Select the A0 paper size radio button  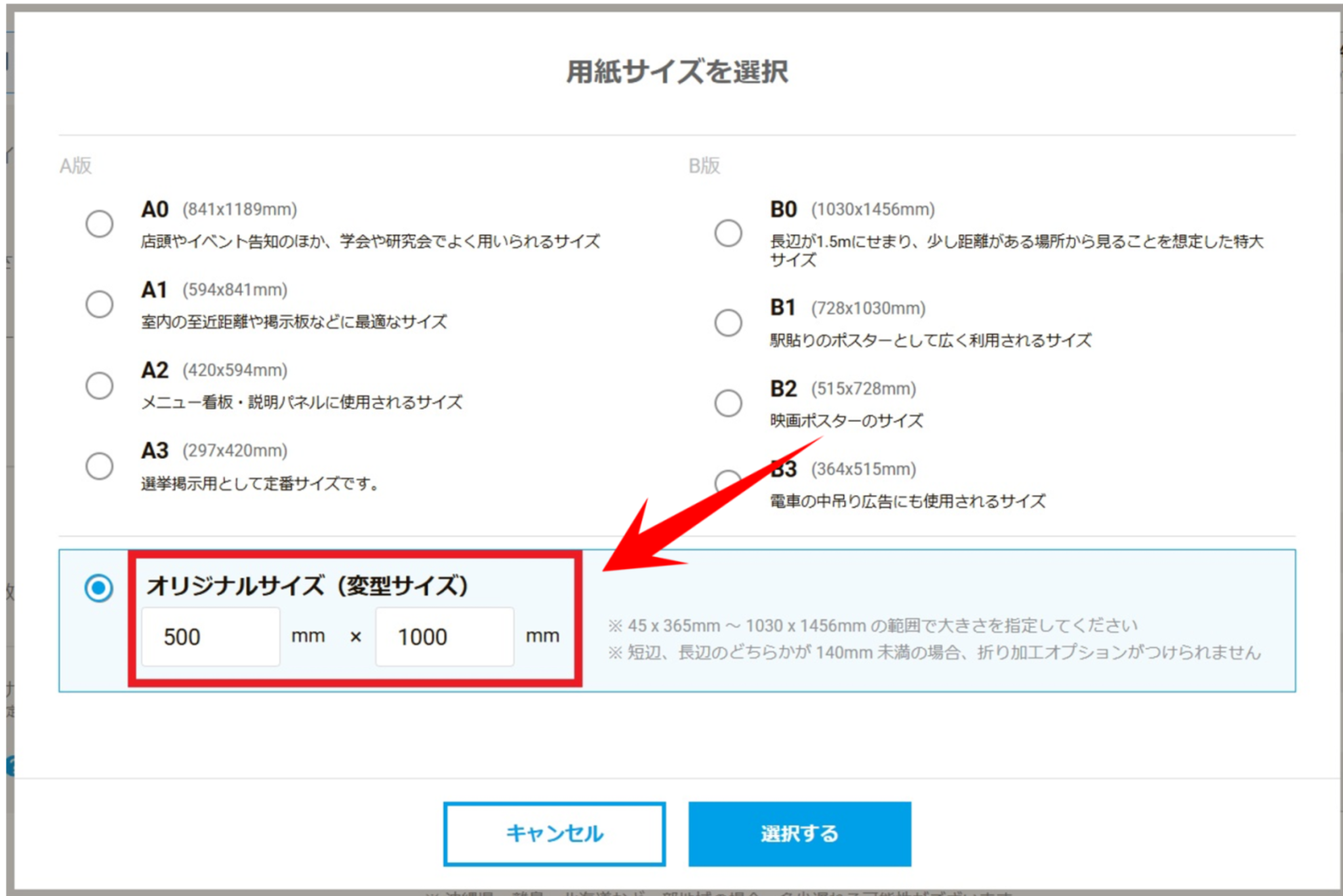pos(99,224)
